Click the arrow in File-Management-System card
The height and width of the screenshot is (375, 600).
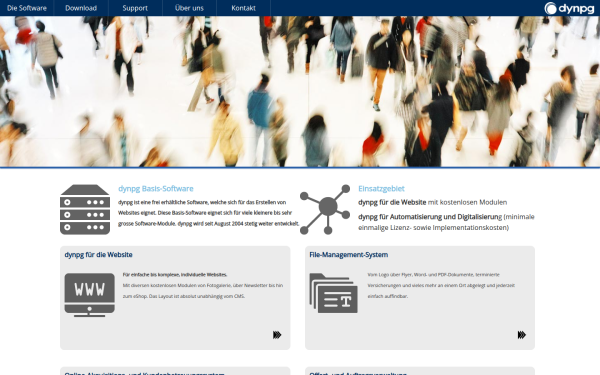pos(522,335)
